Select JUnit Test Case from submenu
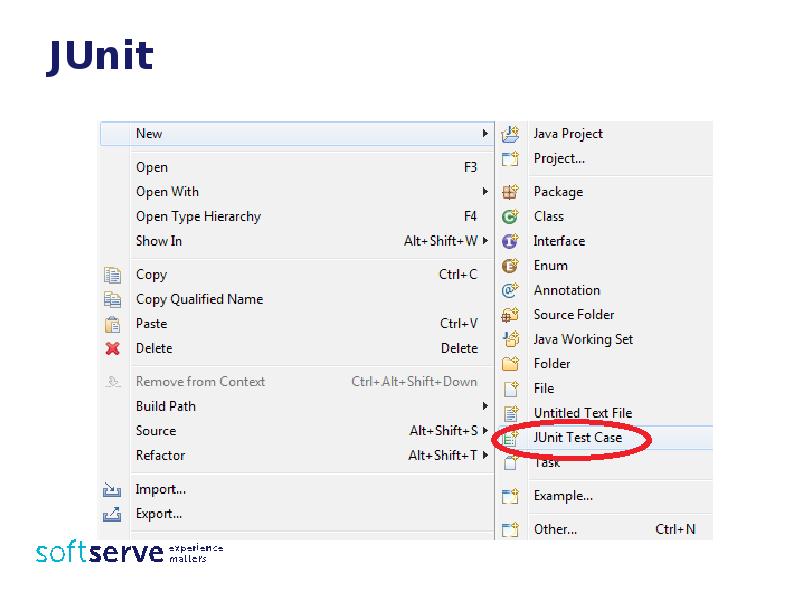The image size is (800, 600). pyautogui.click(x=577, y=438)
